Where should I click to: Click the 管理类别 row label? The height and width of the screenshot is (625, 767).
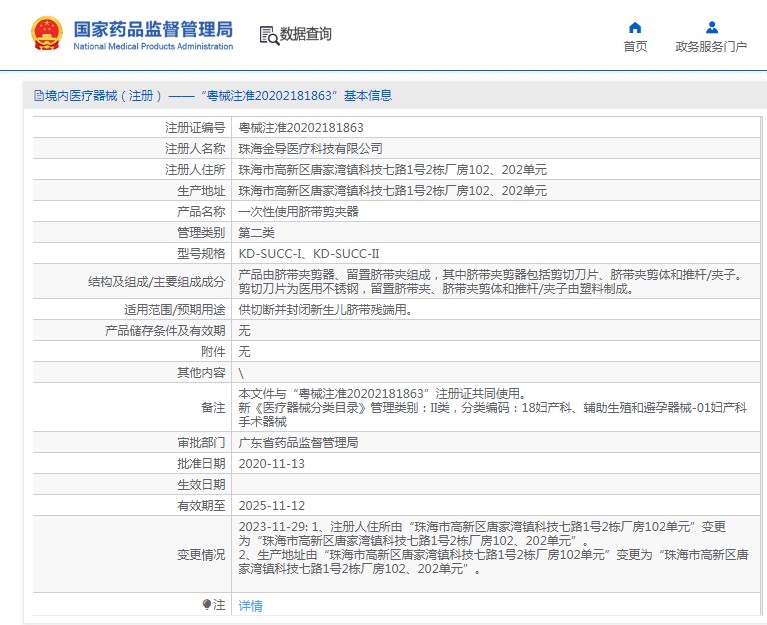tap(201, 233)
